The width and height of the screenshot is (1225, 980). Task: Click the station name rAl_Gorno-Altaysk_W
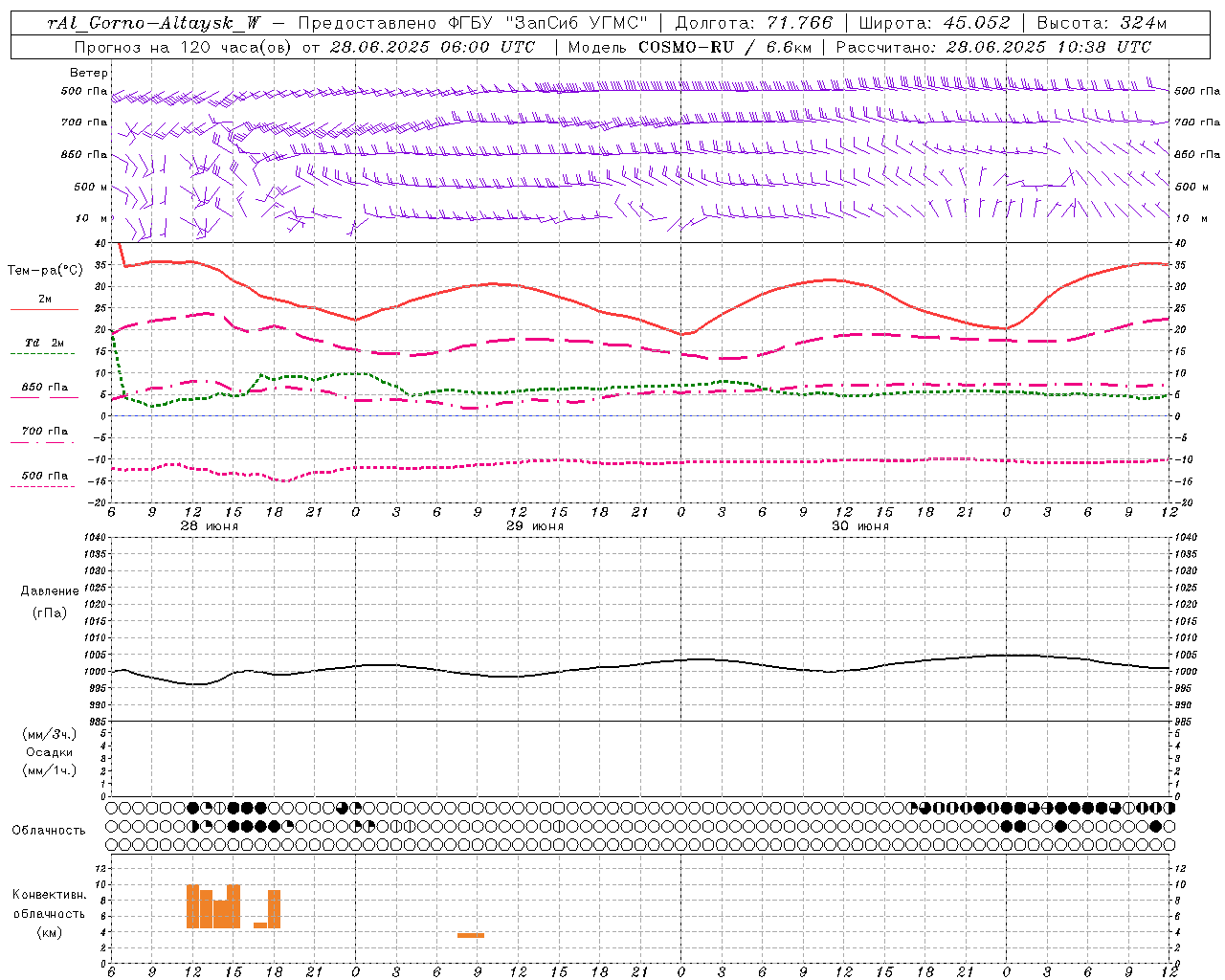[152, 23]
